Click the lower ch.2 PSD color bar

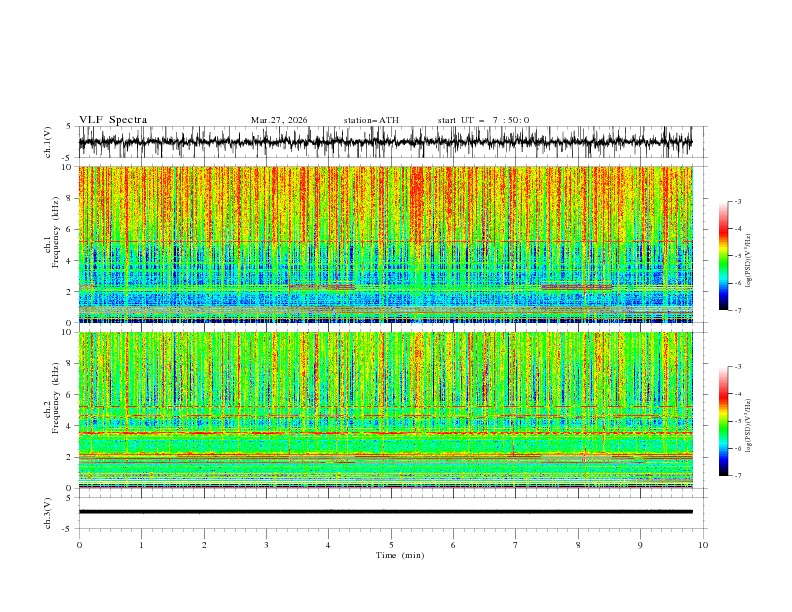pyautogui.click(x=723, y=421)
